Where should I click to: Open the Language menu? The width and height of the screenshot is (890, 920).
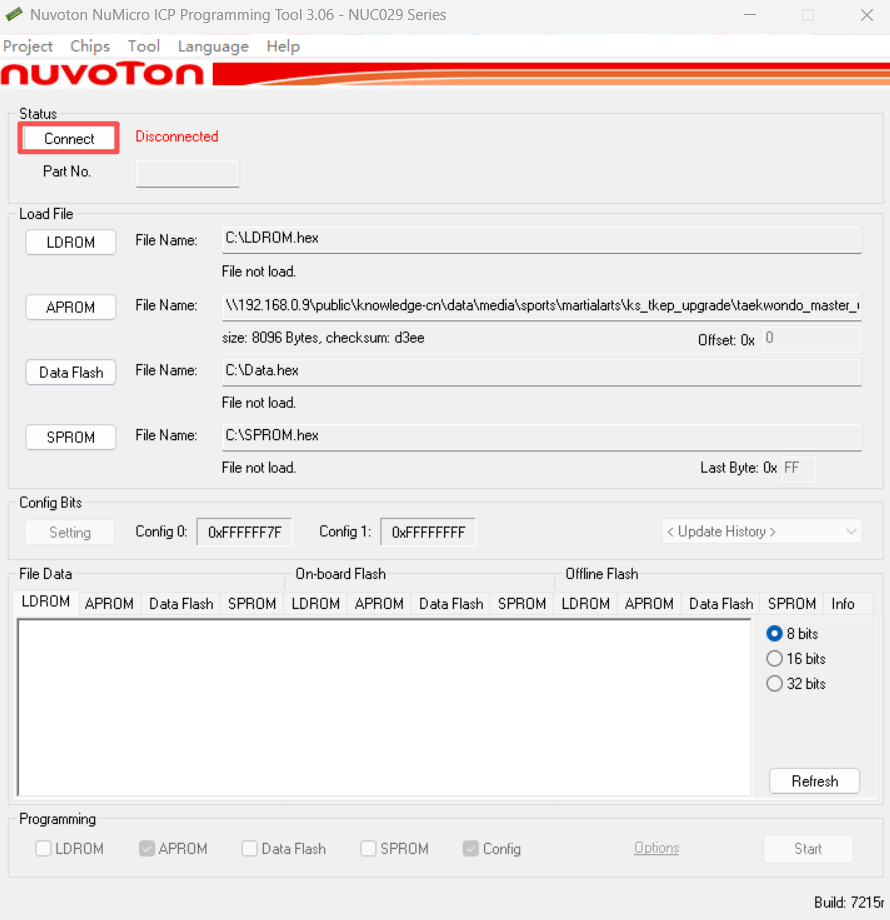coord(213,46)
